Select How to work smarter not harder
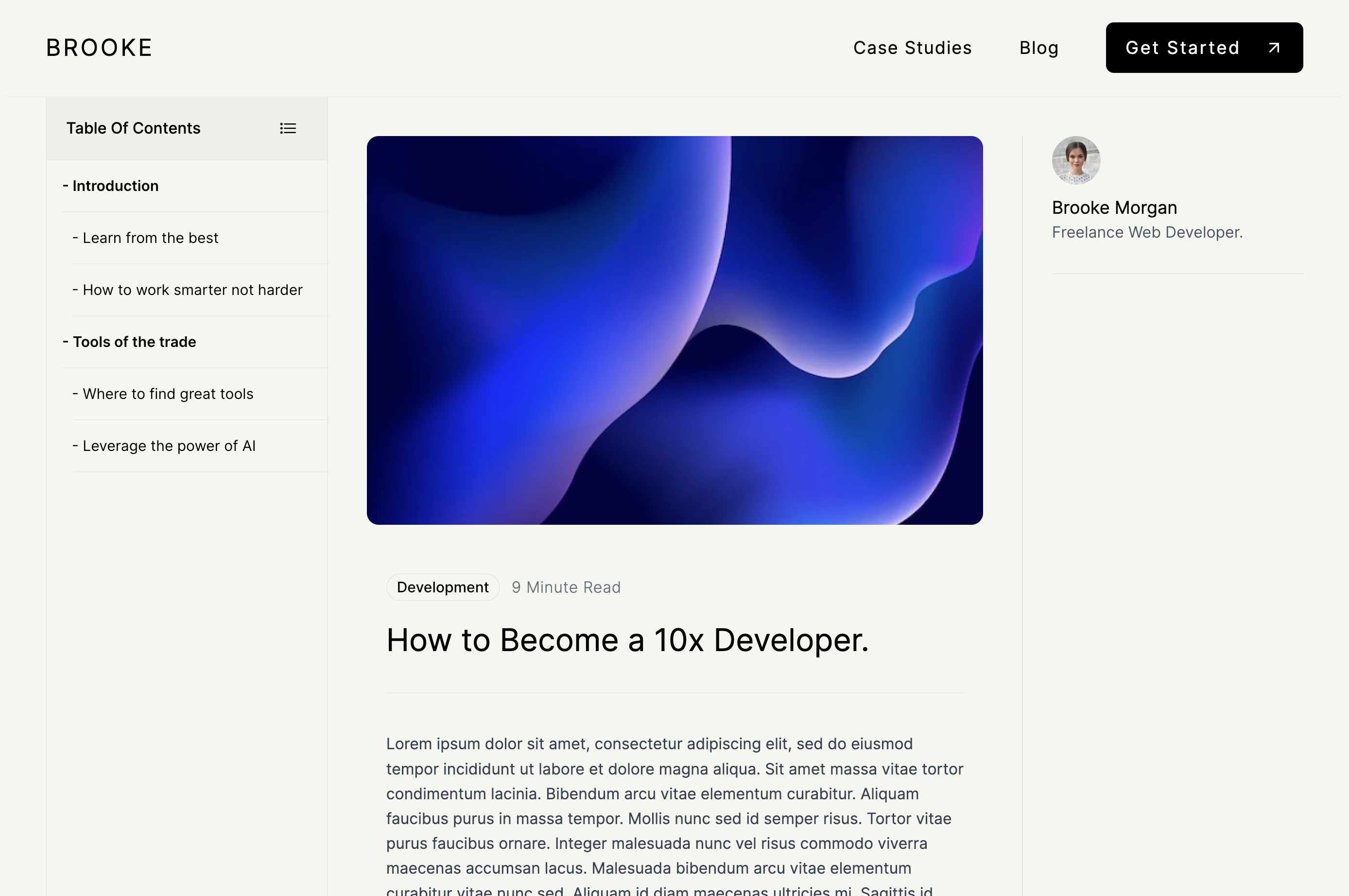Image resolution: width=1349 pixels, height=896 pixels. (x=192, y=290)
